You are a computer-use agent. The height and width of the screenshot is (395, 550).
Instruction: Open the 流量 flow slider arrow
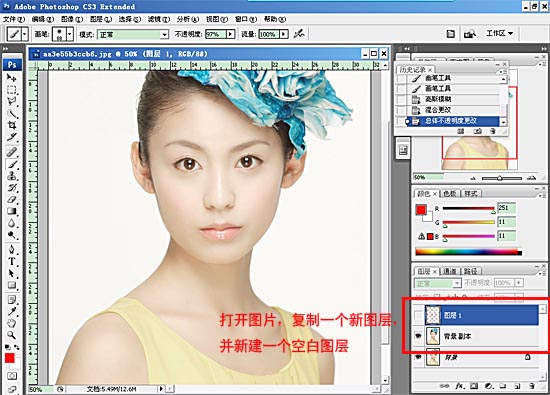tap(284, 34)
